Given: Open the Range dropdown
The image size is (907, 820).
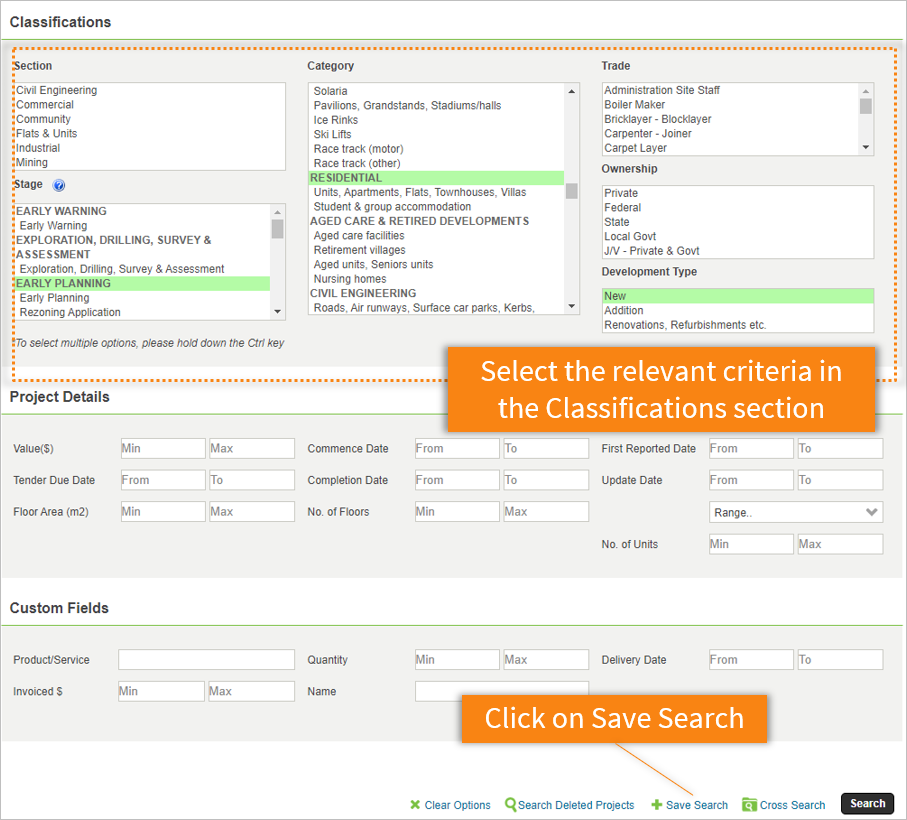Looking at the screenshot, I should pyautogui.click(x=795, y=512).
